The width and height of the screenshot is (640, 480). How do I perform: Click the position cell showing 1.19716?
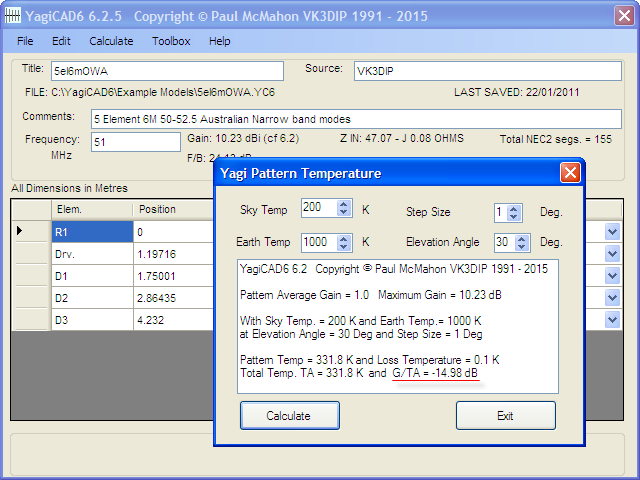coord(173,254)
